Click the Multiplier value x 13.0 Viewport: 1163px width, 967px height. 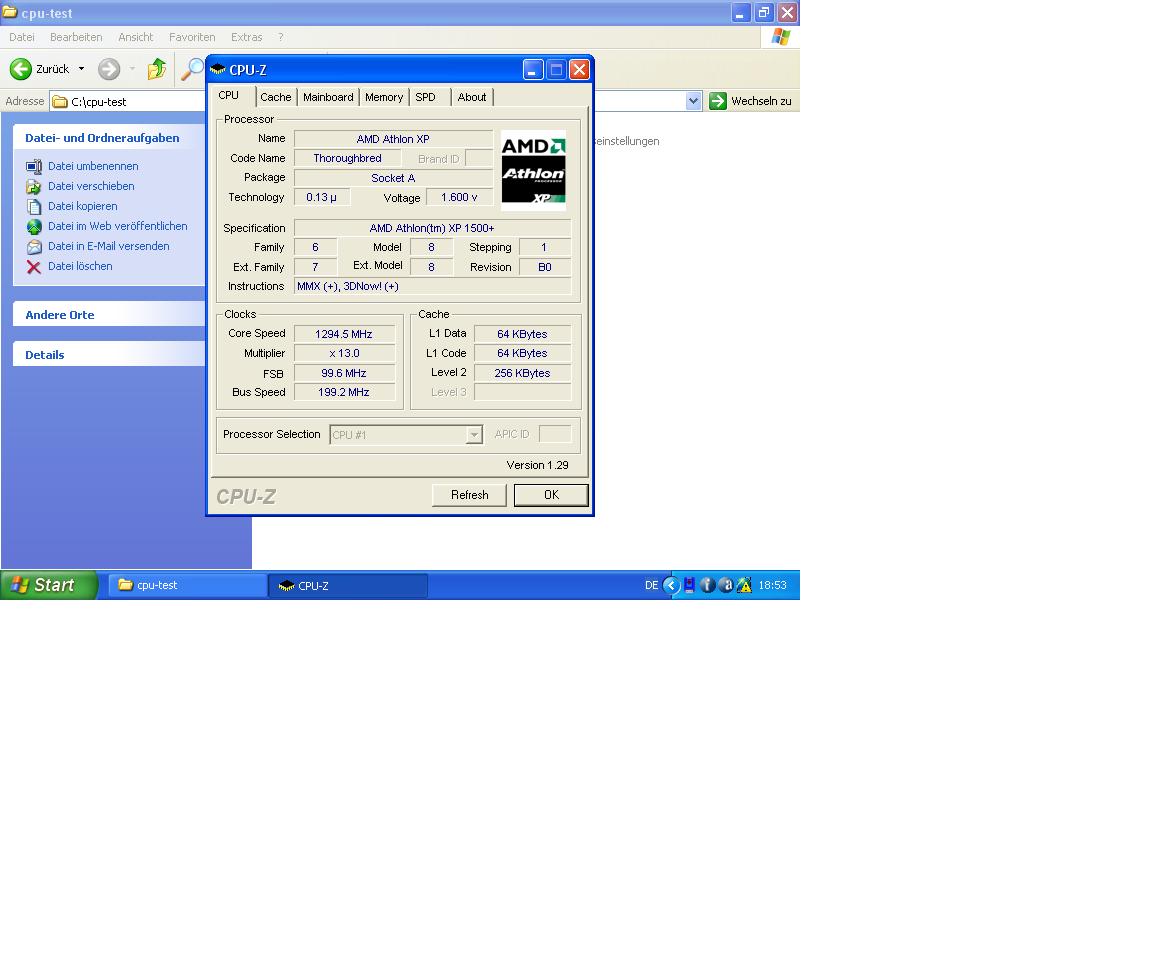click(344, 354)
